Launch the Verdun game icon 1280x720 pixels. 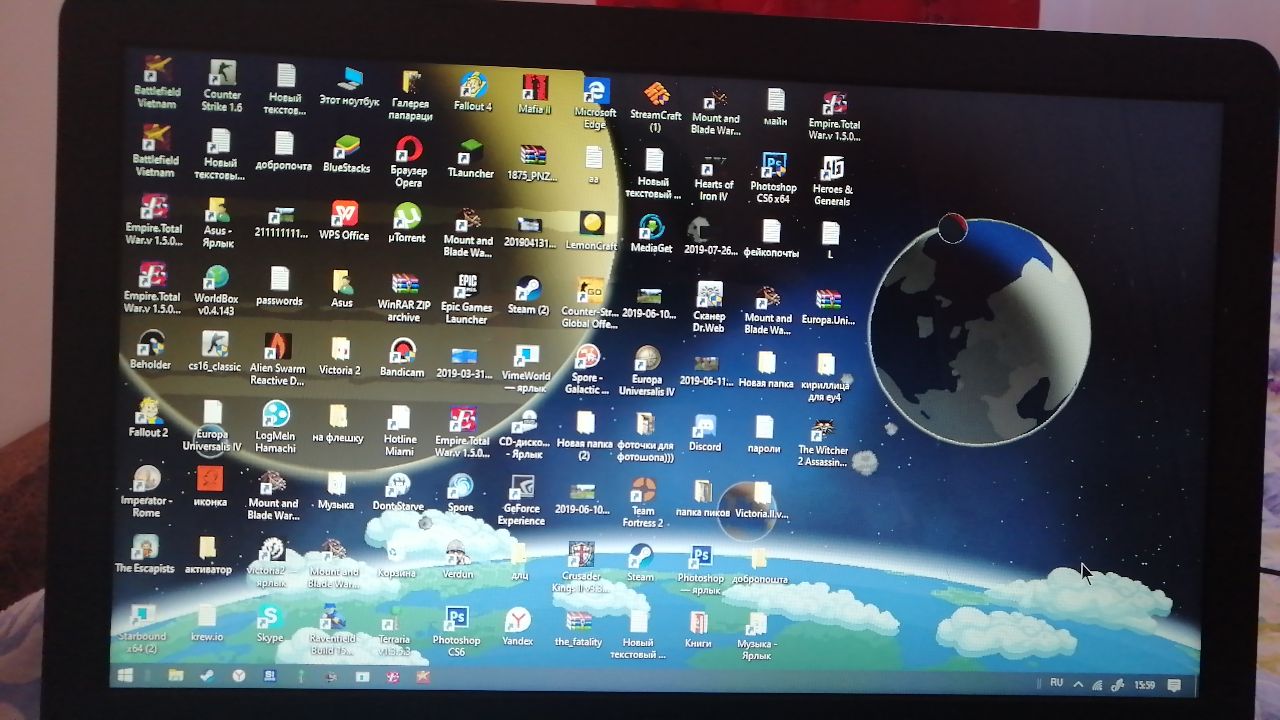click(x=457, y=561)
